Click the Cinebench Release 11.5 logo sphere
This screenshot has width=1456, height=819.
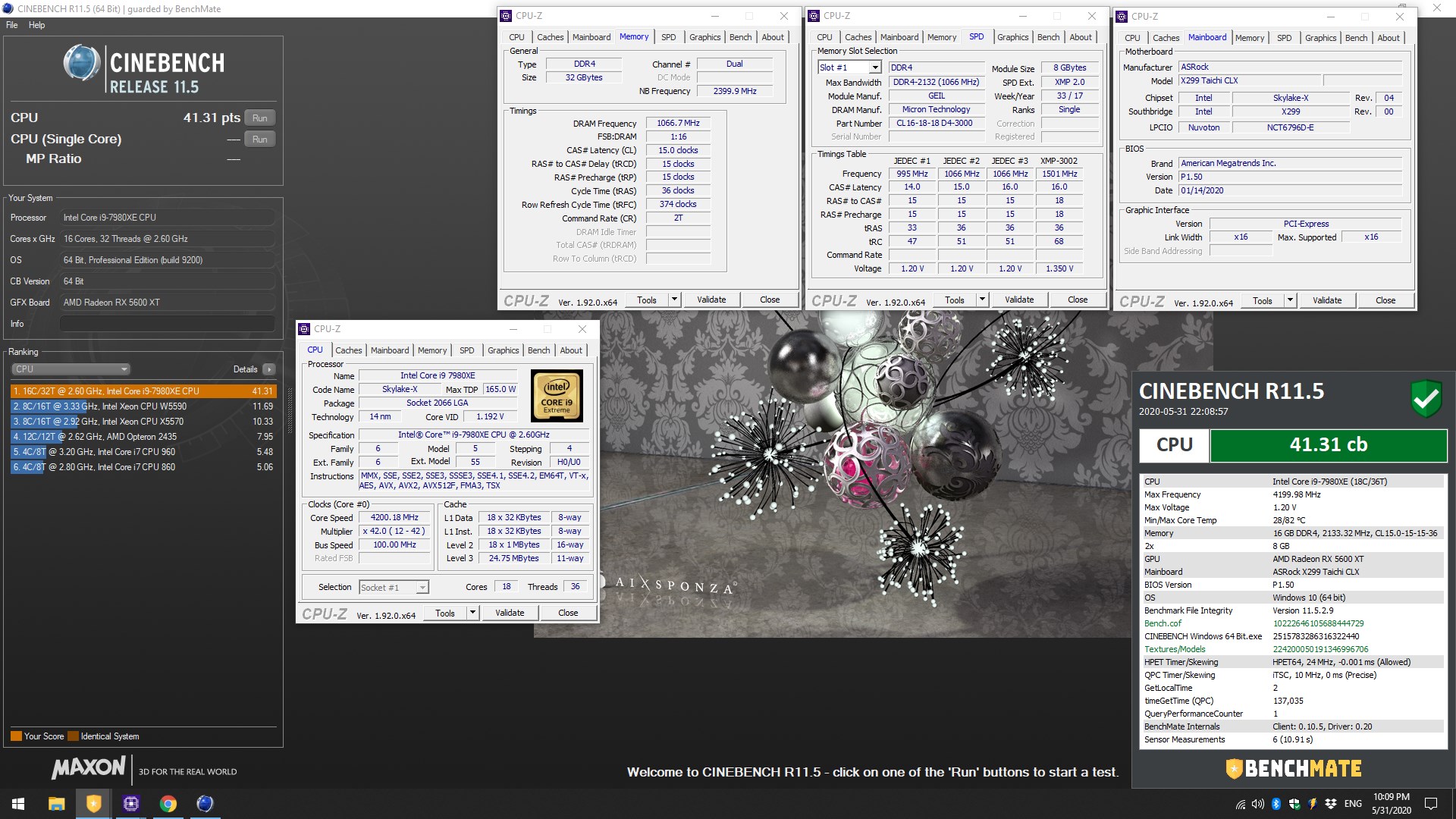point(82,63)
